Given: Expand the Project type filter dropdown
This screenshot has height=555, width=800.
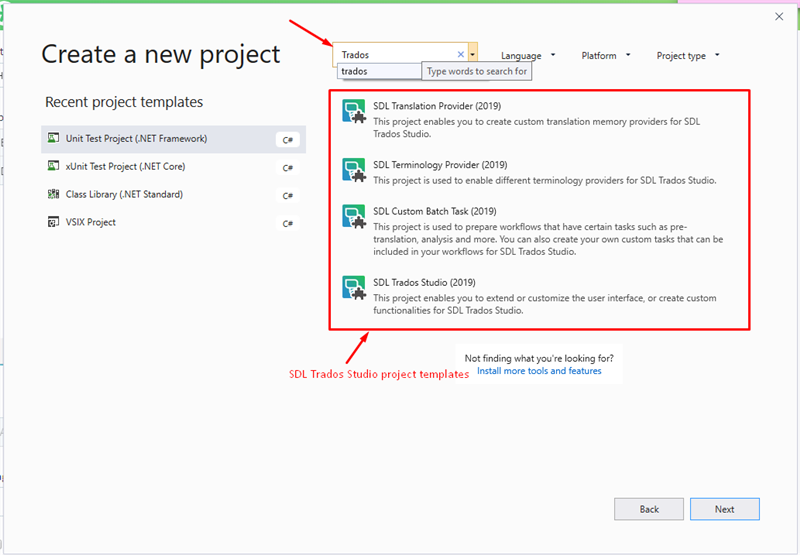Looking at the screenshot, I should click(x=688, y=56).
